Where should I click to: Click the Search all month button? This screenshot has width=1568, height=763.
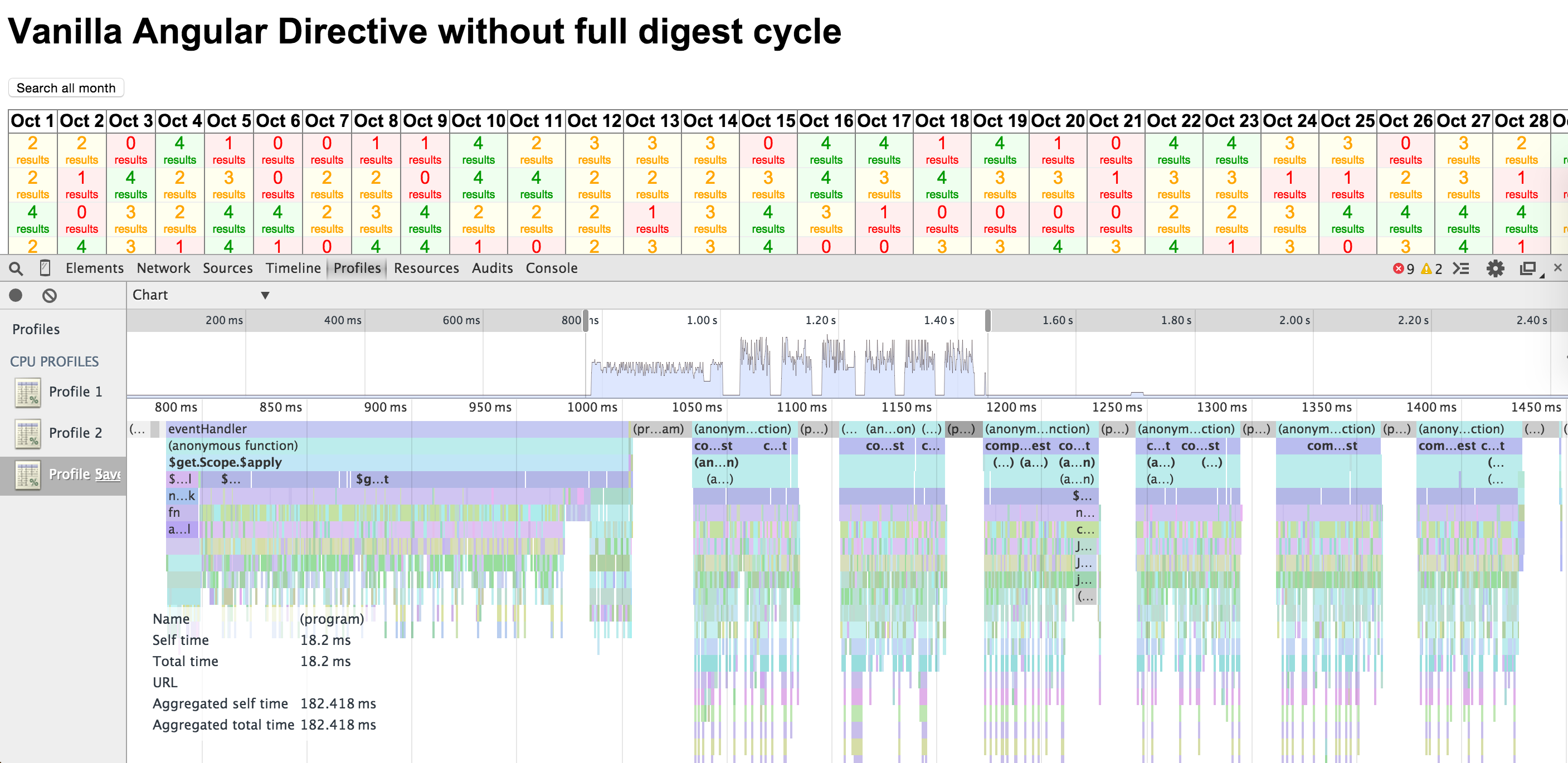(66, 87)
